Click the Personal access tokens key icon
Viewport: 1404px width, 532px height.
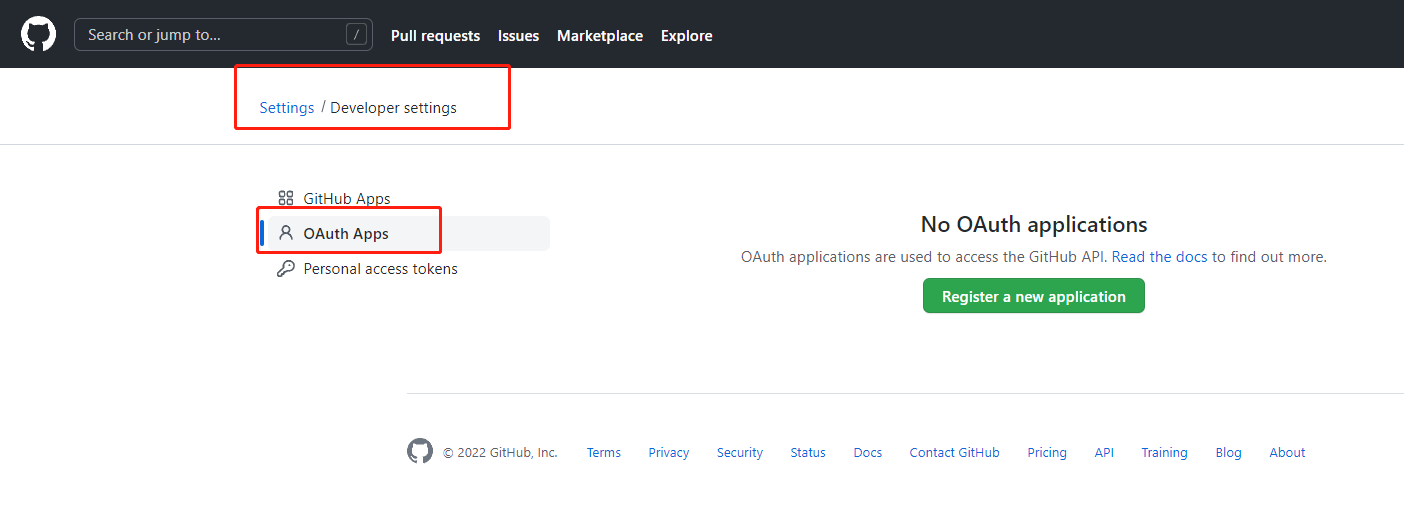(x=286, y=268)
